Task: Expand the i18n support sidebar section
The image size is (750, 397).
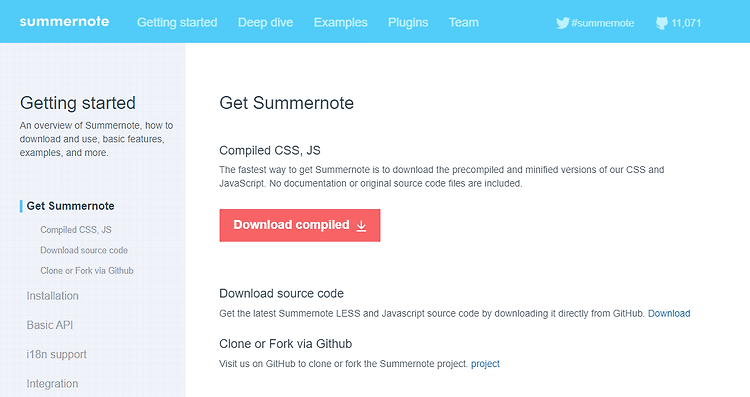Action: 56,354
